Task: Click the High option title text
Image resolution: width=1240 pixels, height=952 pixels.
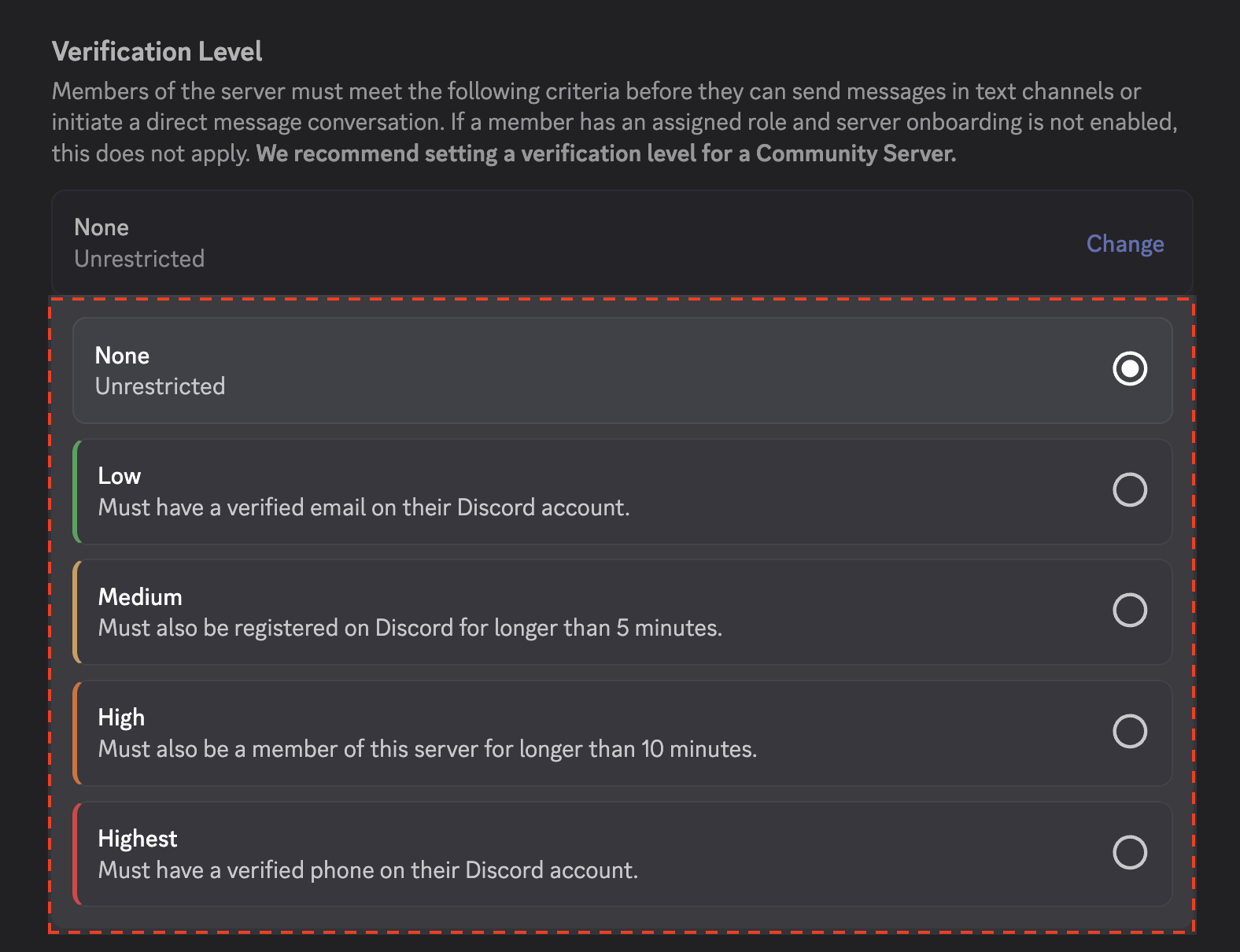Action: 121,718
